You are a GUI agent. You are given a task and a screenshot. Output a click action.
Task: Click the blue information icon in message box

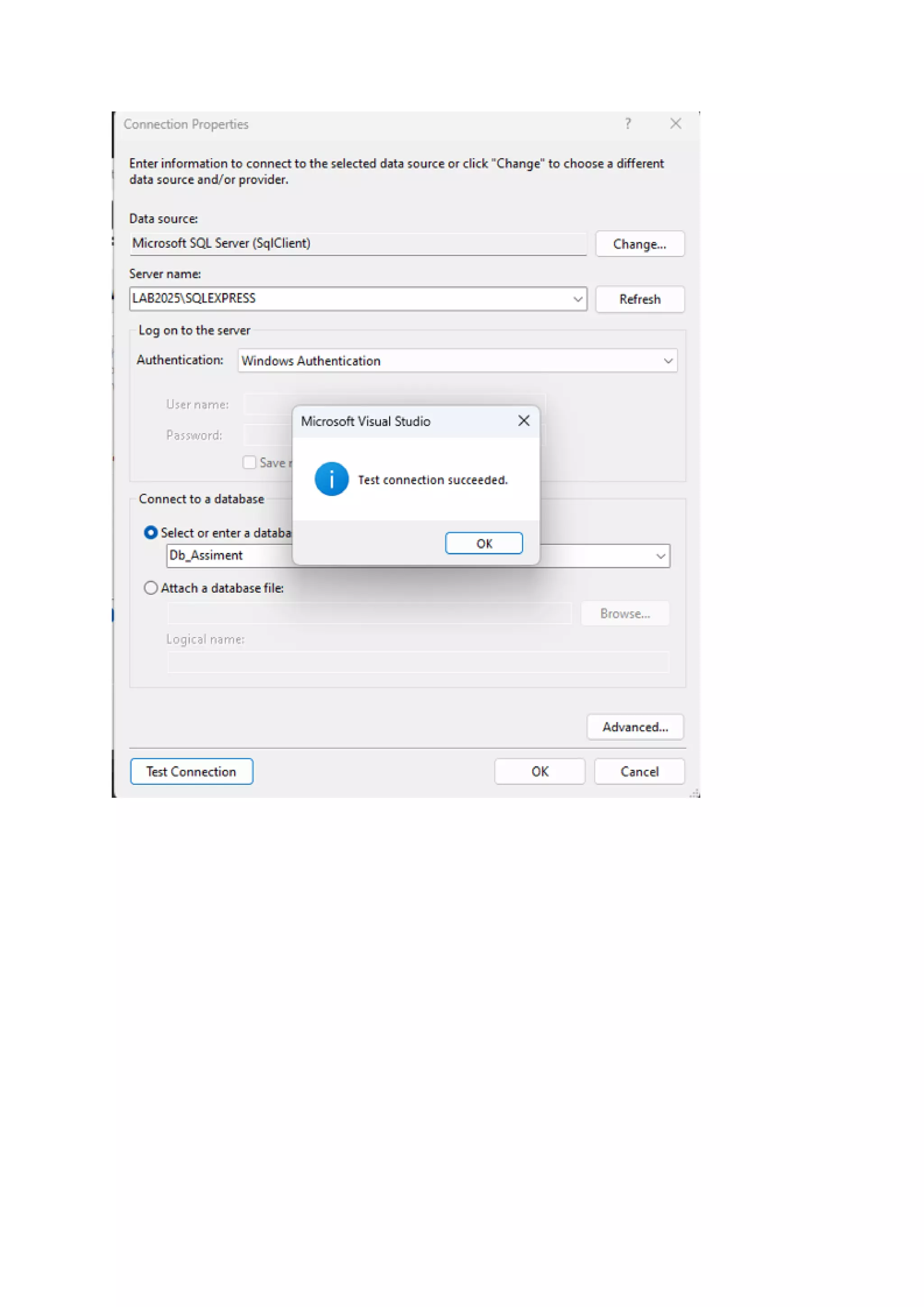tap(331, 479)
